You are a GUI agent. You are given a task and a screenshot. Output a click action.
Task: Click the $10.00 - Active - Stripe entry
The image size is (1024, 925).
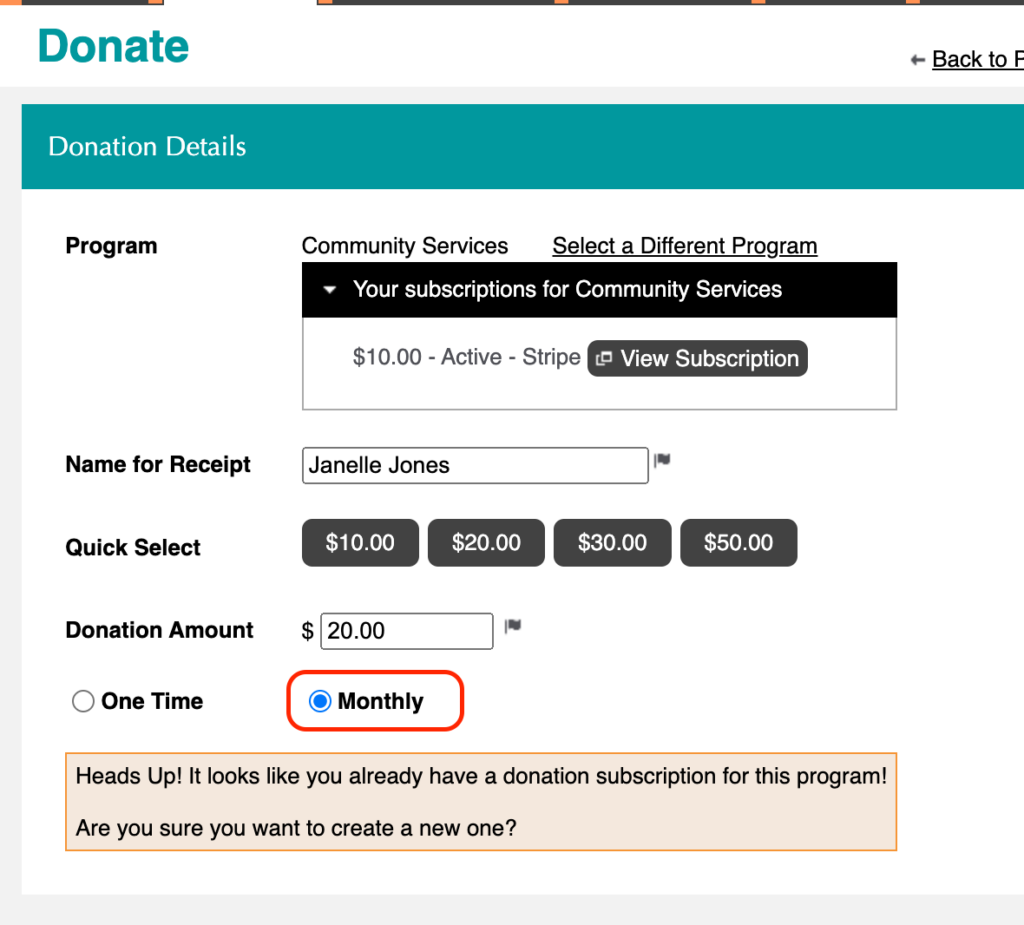466,358
